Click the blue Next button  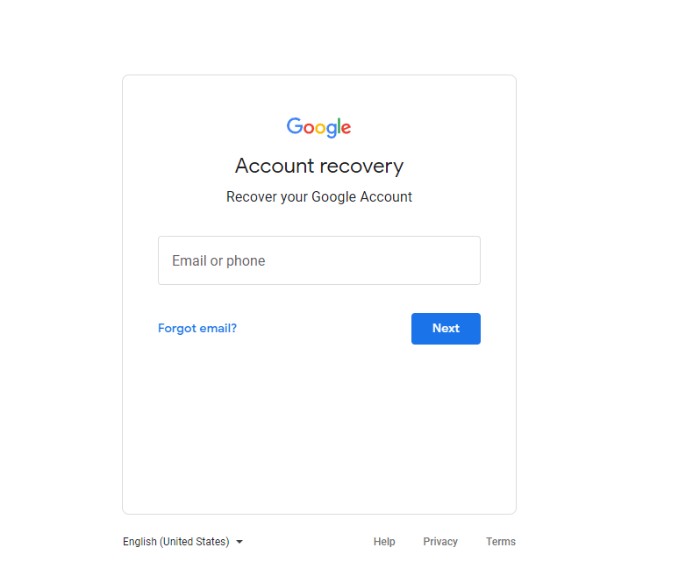pos(446,328)
